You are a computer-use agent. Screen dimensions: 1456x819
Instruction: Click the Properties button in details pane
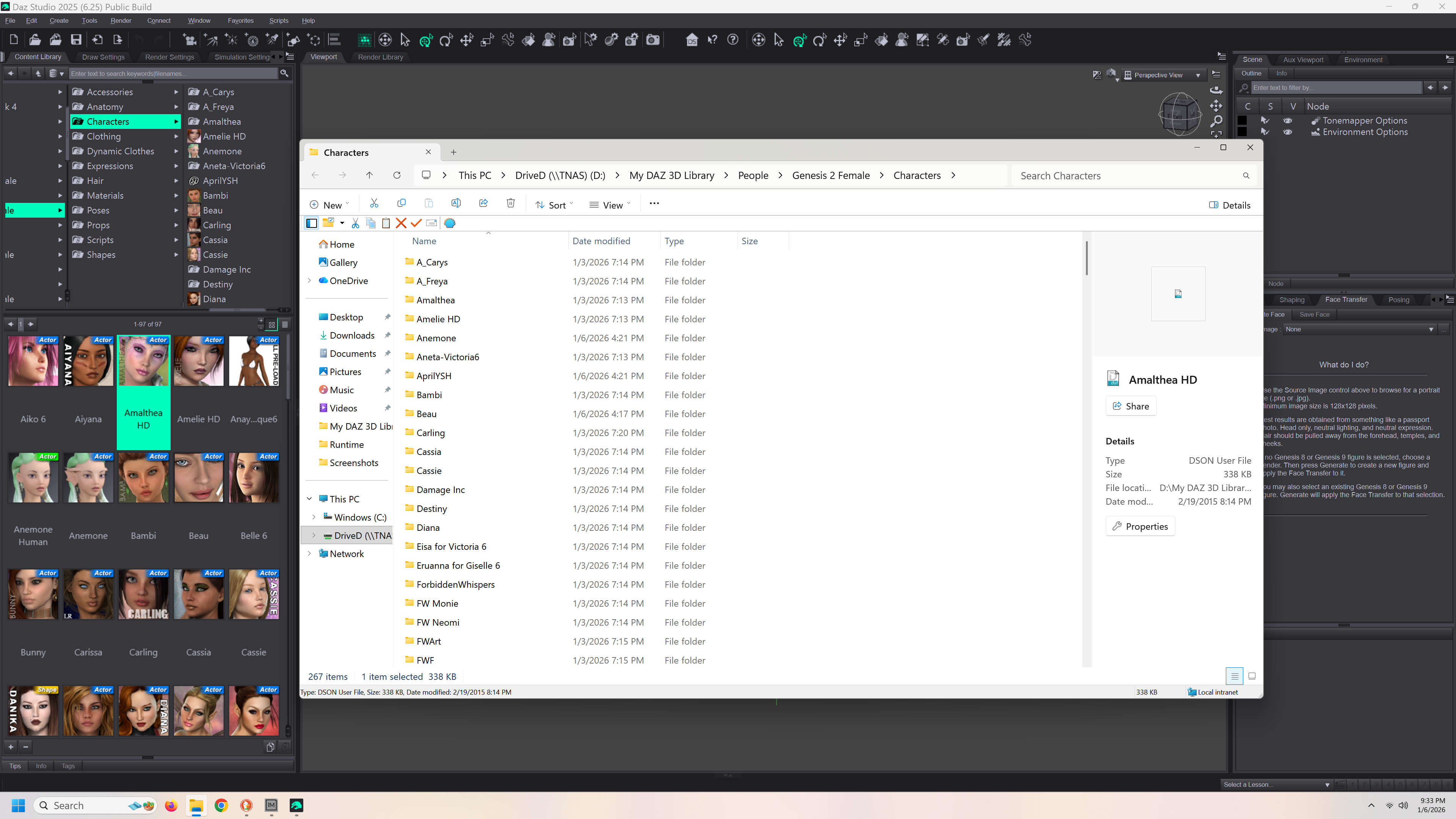click(x=1140, y=526)
